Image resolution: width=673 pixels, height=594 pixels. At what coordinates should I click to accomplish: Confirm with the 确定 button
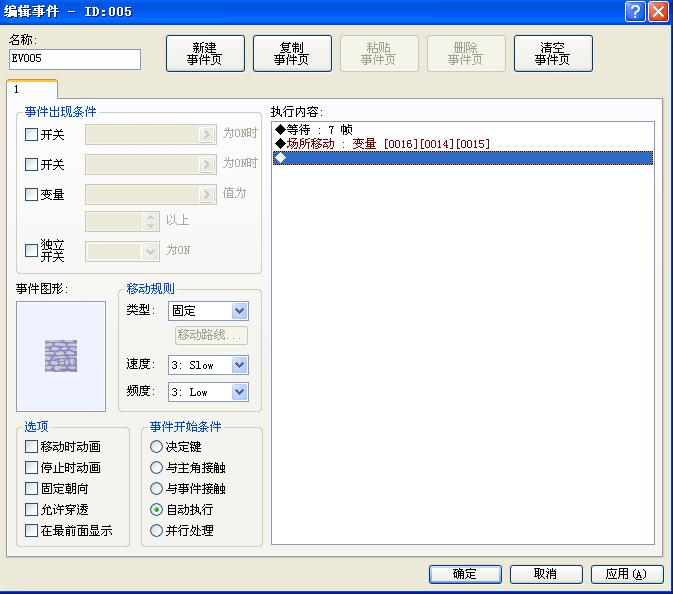465,574
